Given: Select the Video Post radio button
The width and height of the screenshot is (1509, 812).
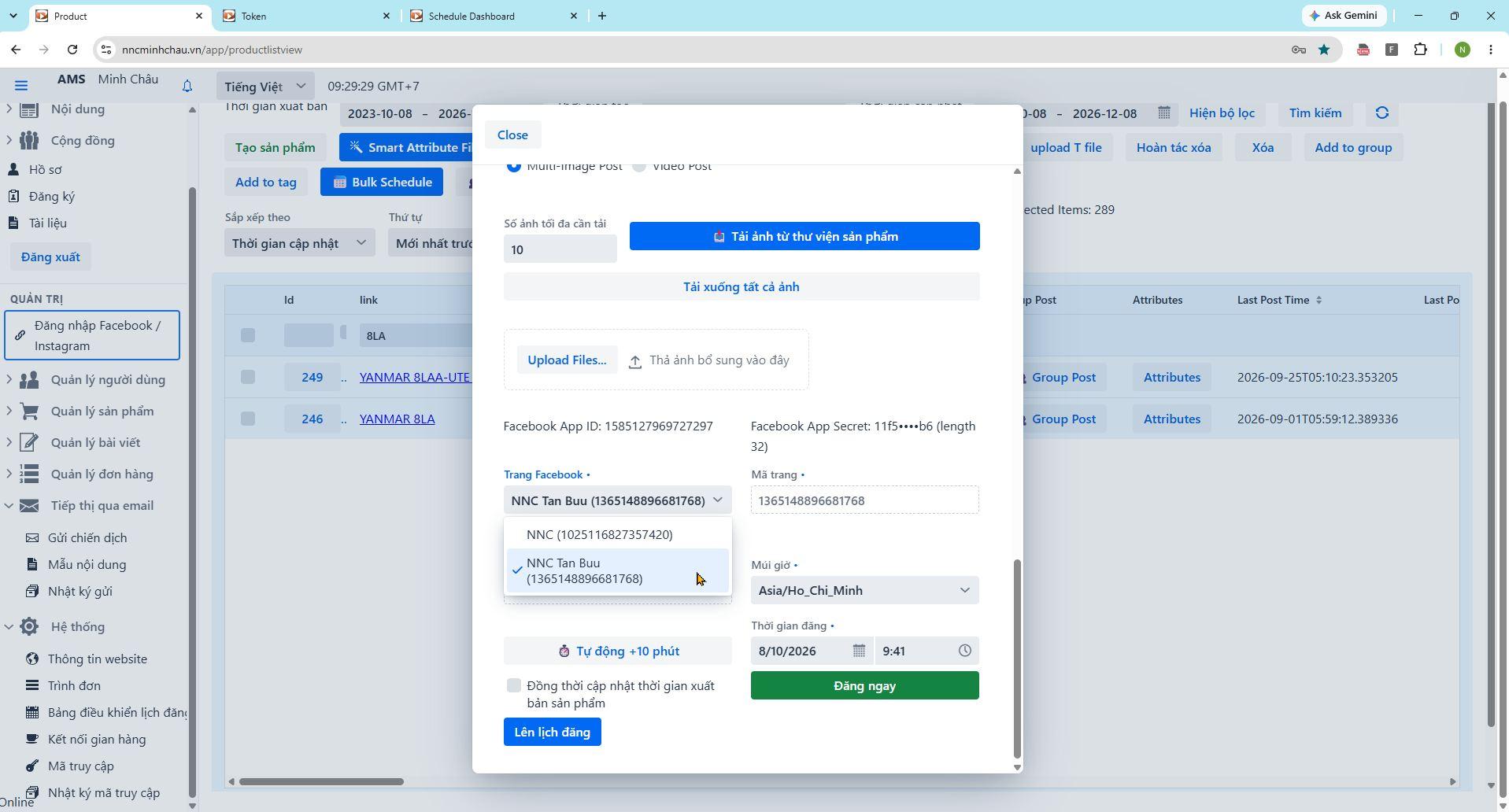Looking at the screenshot, I should (x=639, y=166).
